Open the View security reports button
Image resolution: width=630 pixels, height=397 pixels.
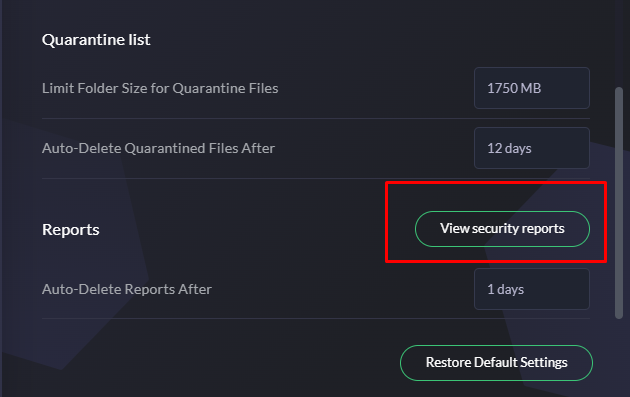click(502, 229)
